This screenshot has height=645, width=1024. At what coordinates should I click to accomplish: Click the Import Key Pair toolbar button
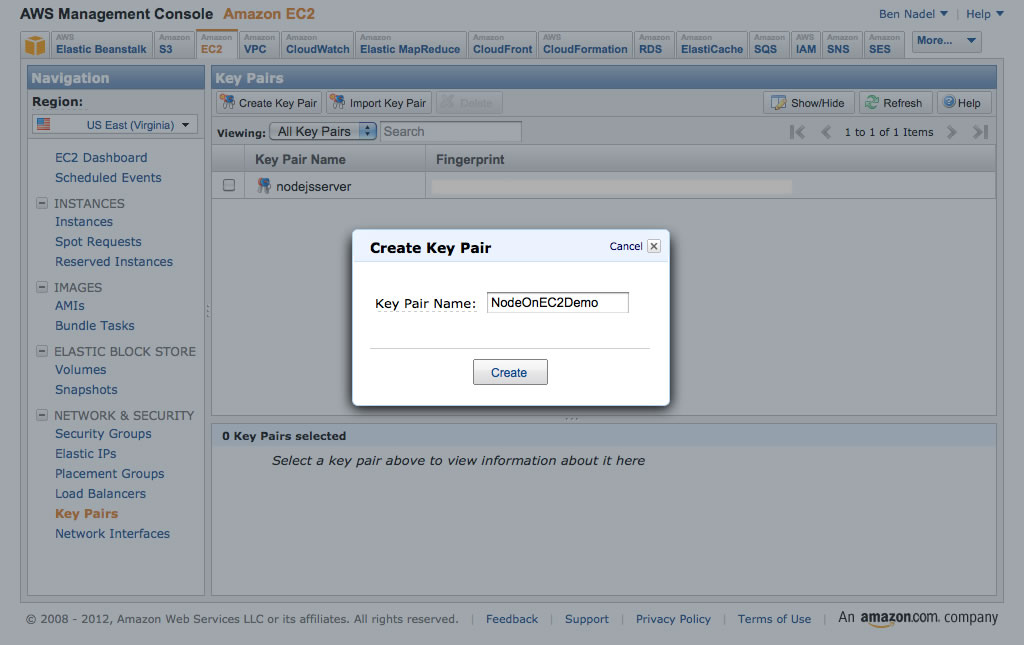pyautogui.click(x=379, y=103)
